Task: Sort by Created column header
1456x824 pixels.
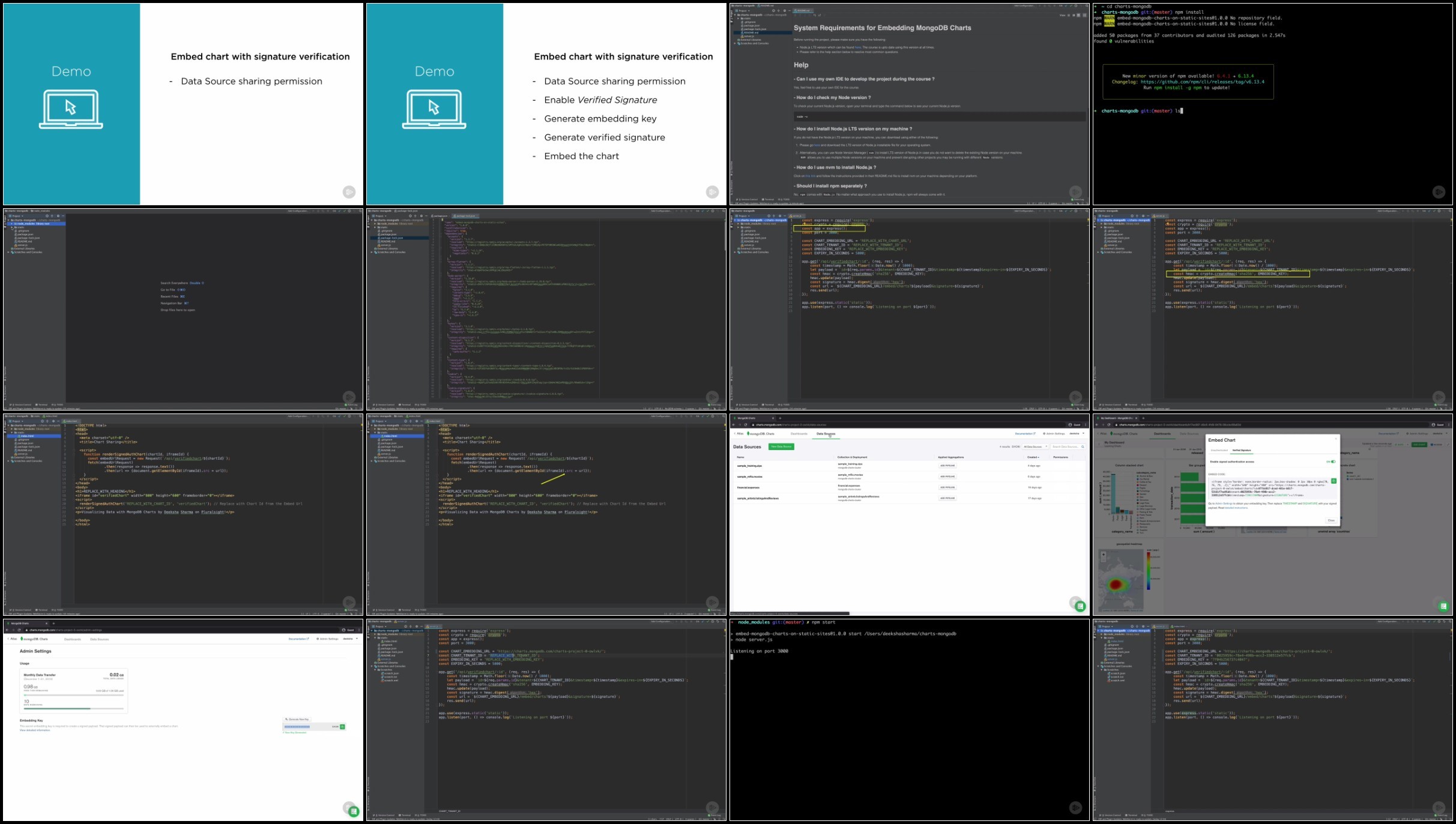Action: click(1033, 457)
